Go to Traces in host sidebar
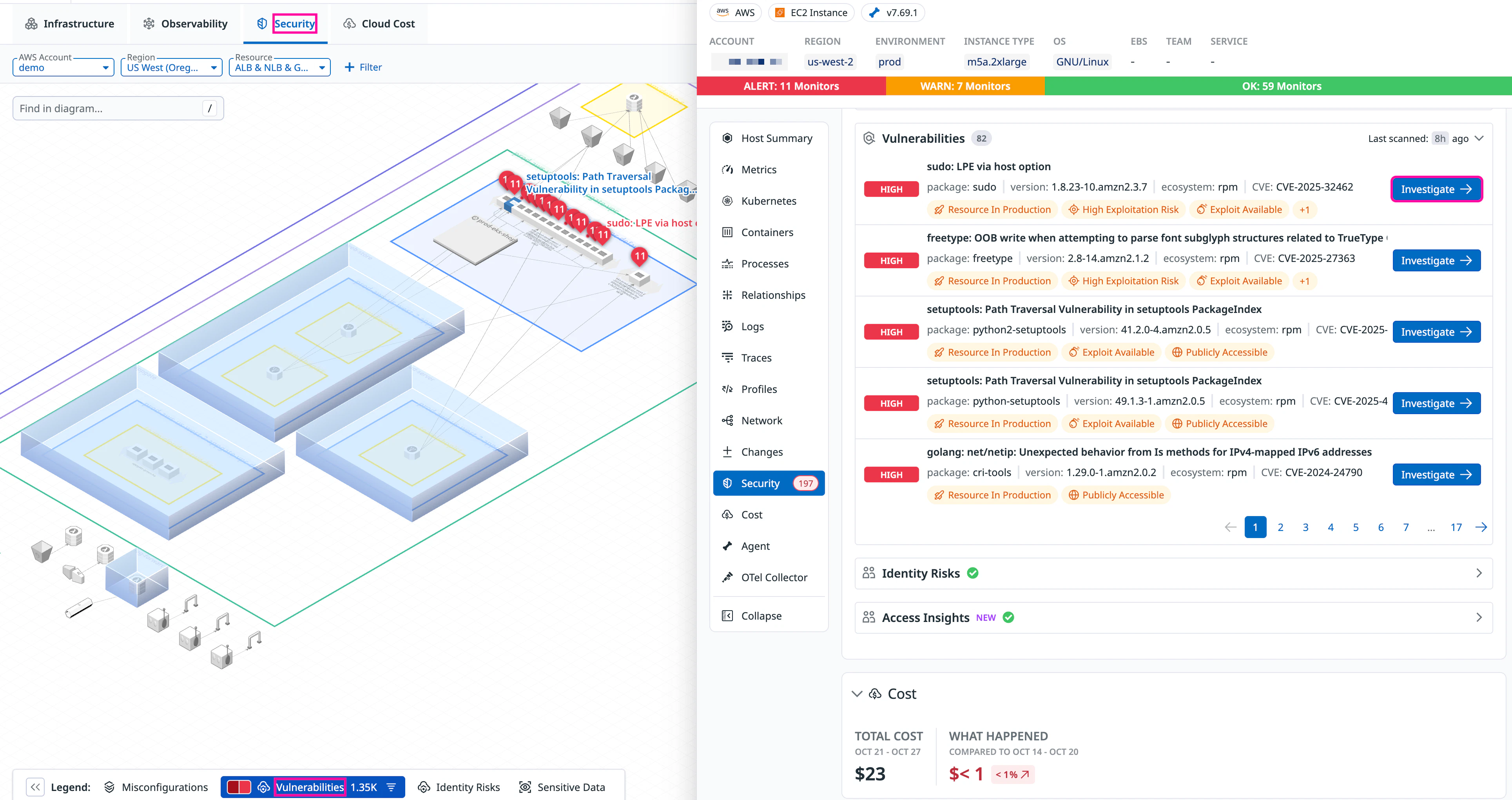 pyautogui.click(x=756, y=358)
